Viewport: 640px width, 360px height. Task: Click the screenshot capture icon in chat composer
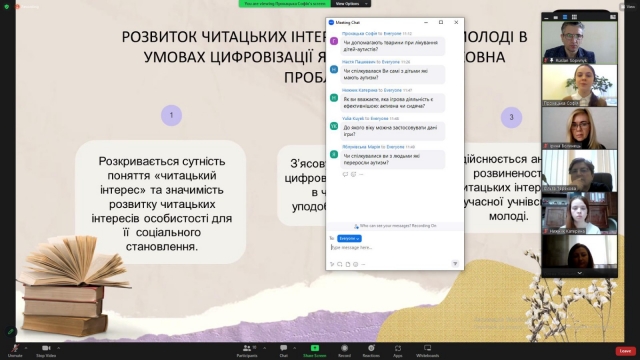pos(340,264)
